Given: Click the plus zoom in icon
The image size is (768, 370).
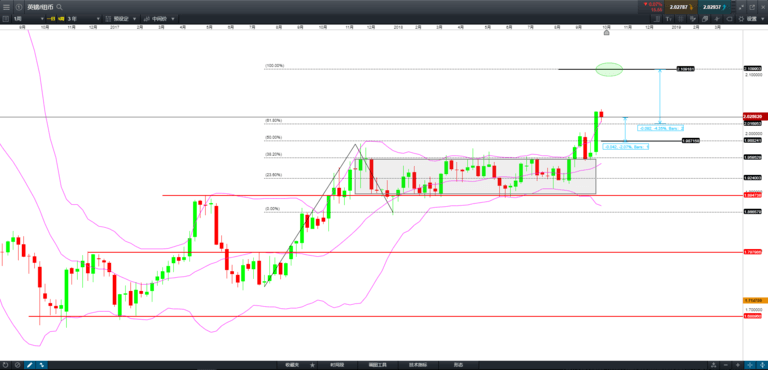Looking at the screenshot, I should click(x=738, y=365).
